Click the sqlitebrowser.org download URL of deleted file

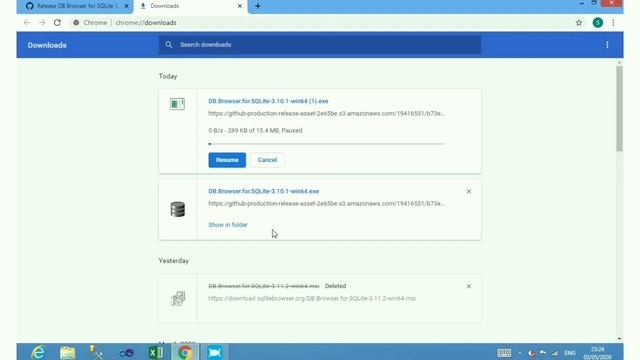coord(312,298)
